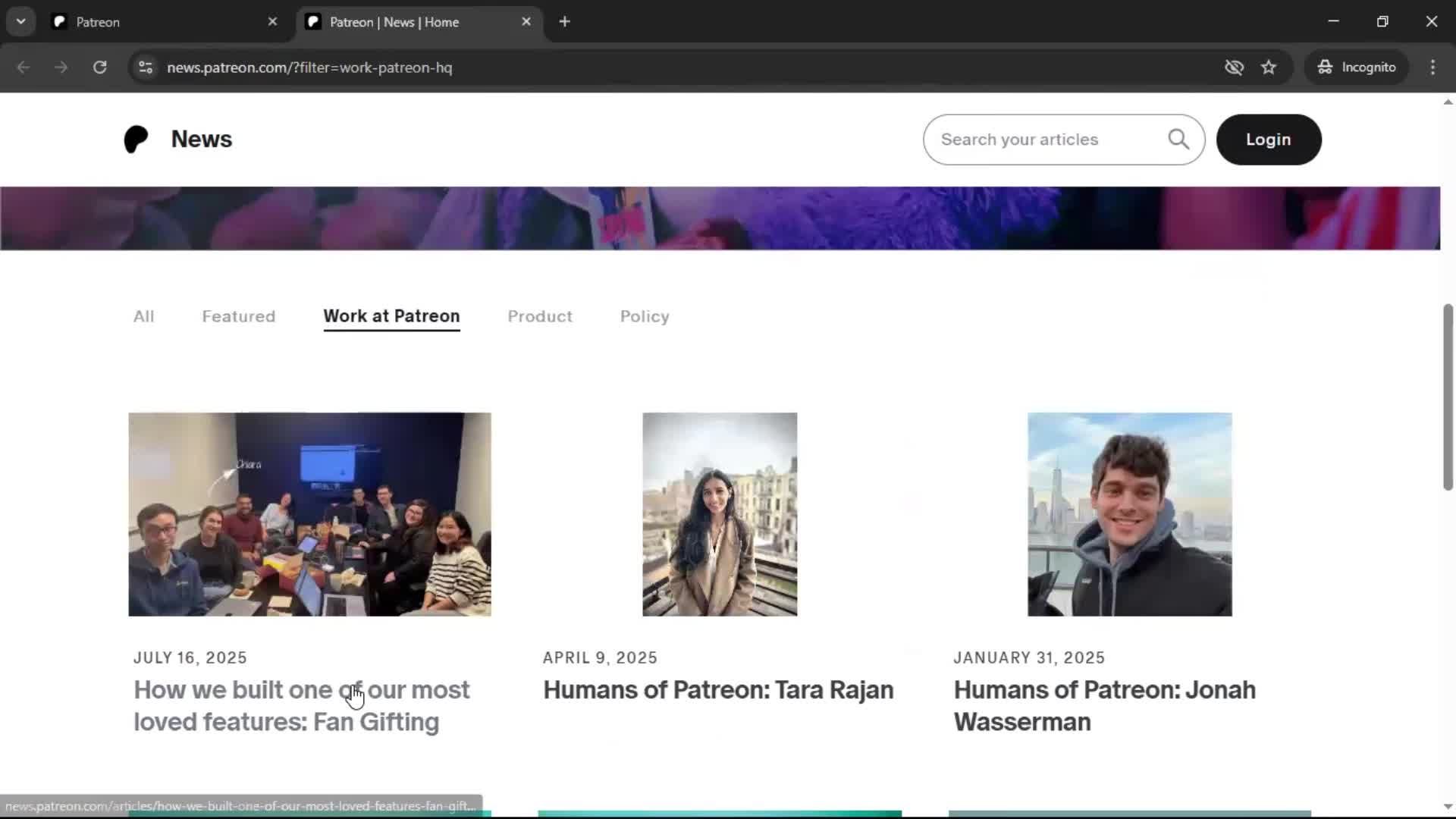The width and height of the screenshot is (1456, 819).
Task: Open a new tab with the plus icon
Action: [564, 22]
